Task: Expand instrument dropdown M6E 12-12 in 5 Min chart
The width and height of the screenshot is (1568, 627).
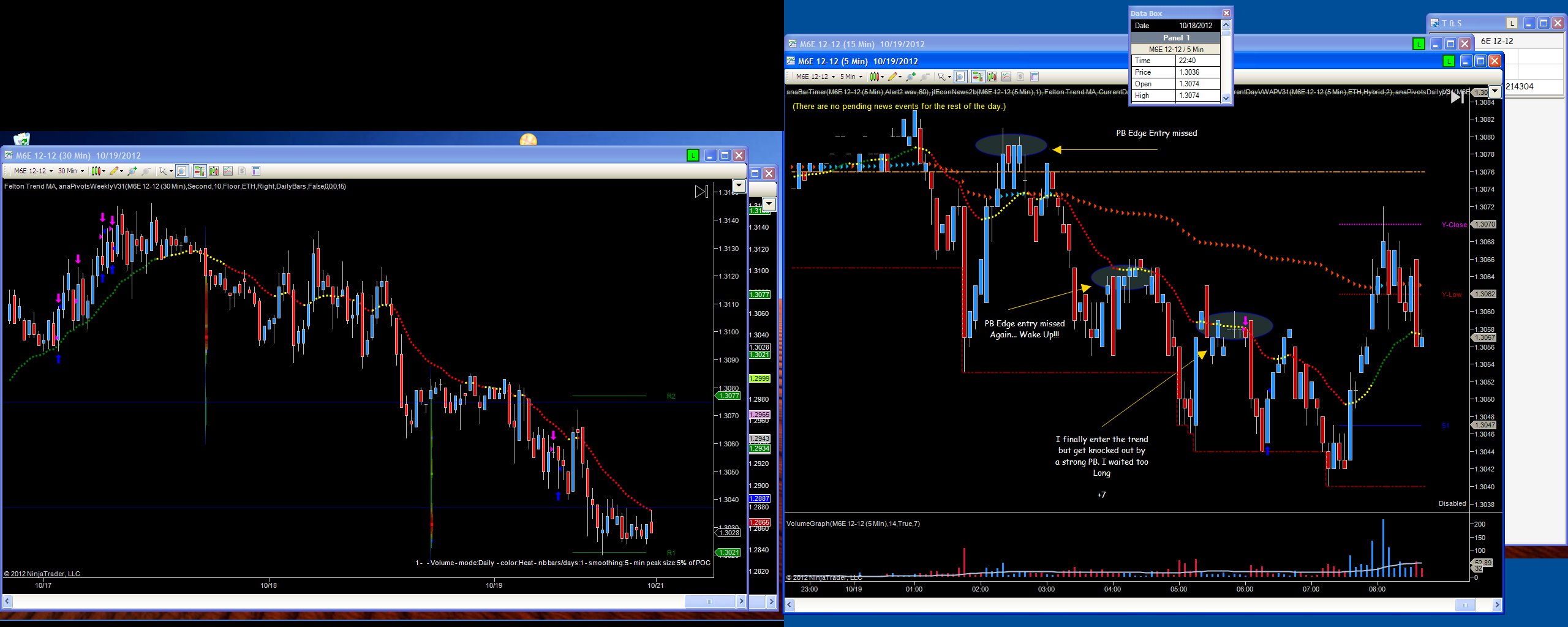Action: pyautogui.click(x=815, y=77)
